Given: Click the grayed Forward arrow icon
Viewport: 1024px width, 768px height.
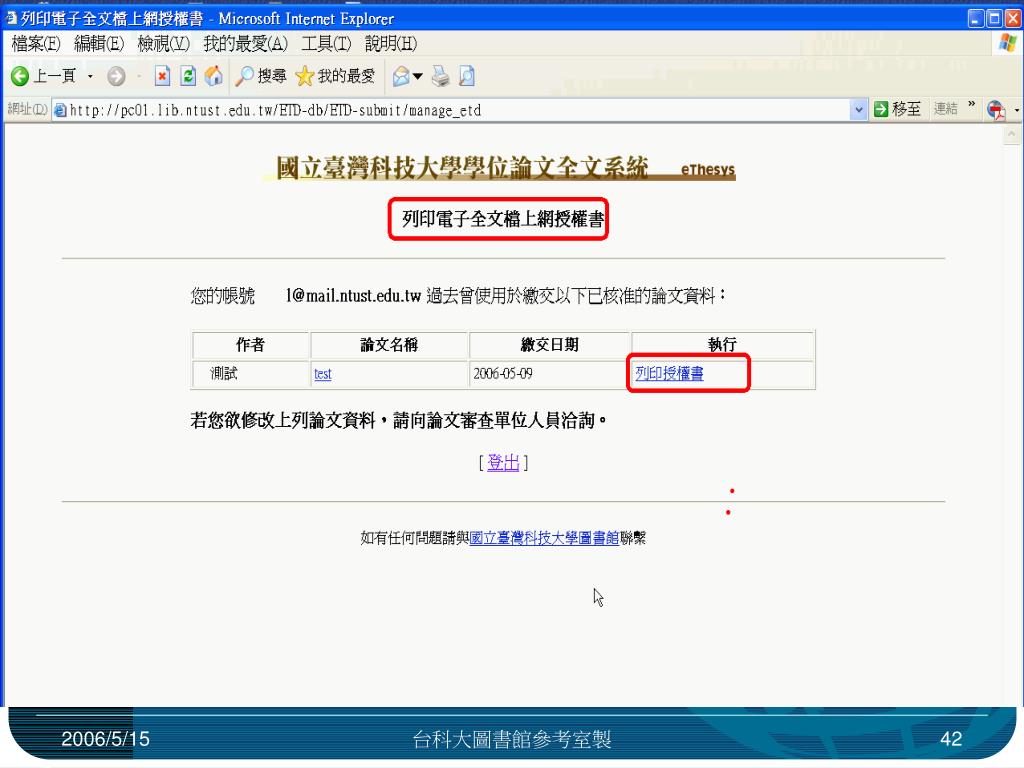Looking at the screenshot, I should pos(116,76).
